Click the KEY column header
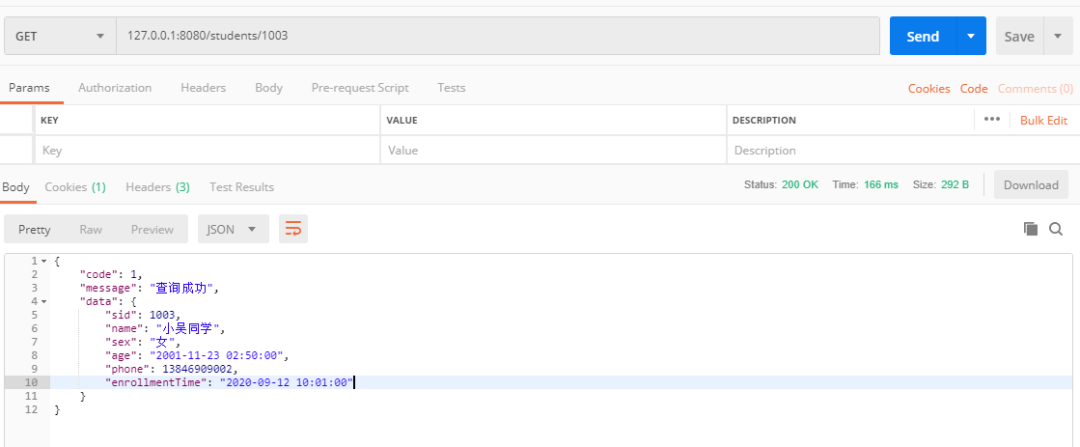The width and height of the screenshot is (1080, 447). [x=50, y=120]
